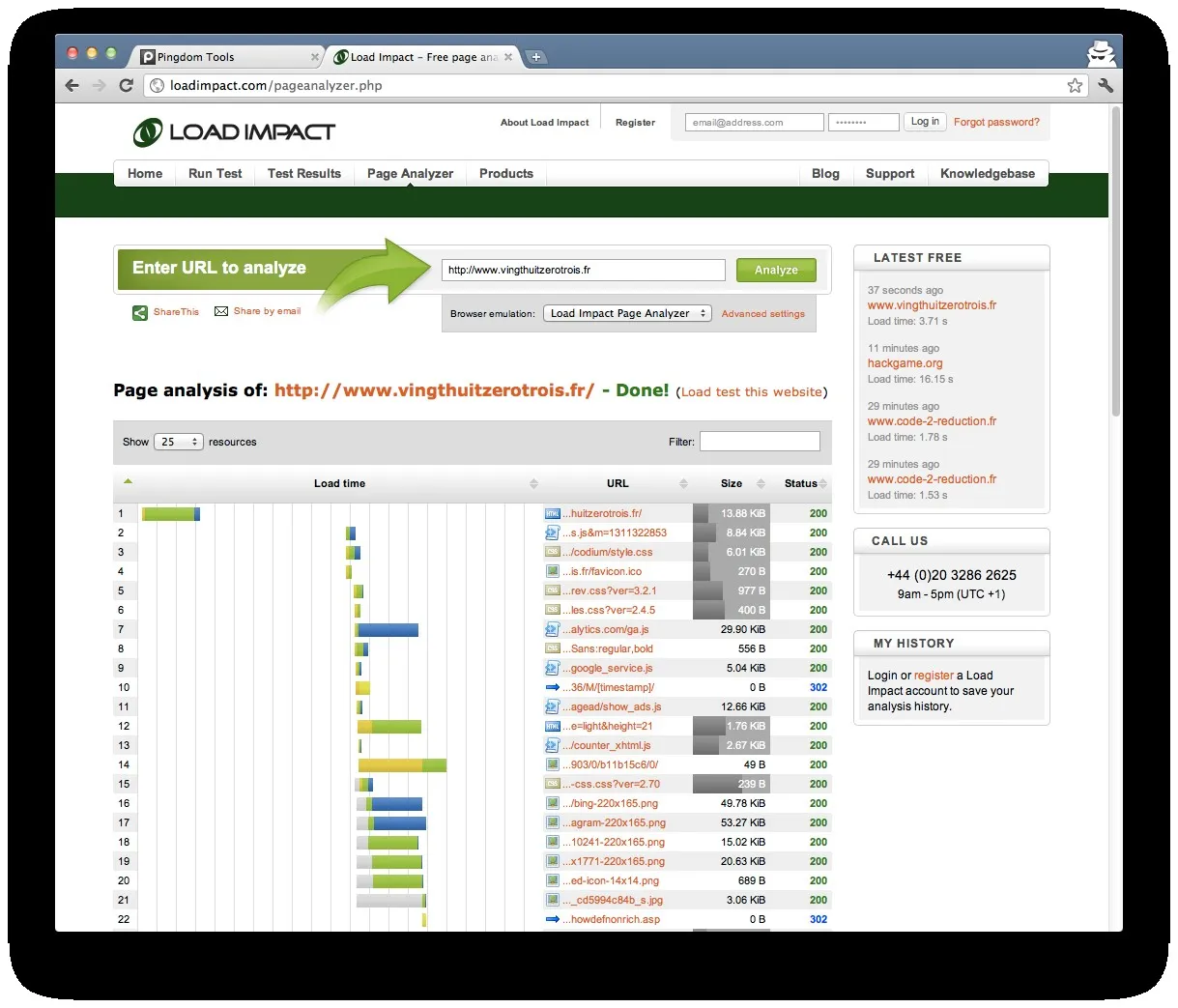Image resolution: width=1178 pixels, height=1008 pixels.
Task: Click the browser forward arrow
Action: (x=99, y=85)
